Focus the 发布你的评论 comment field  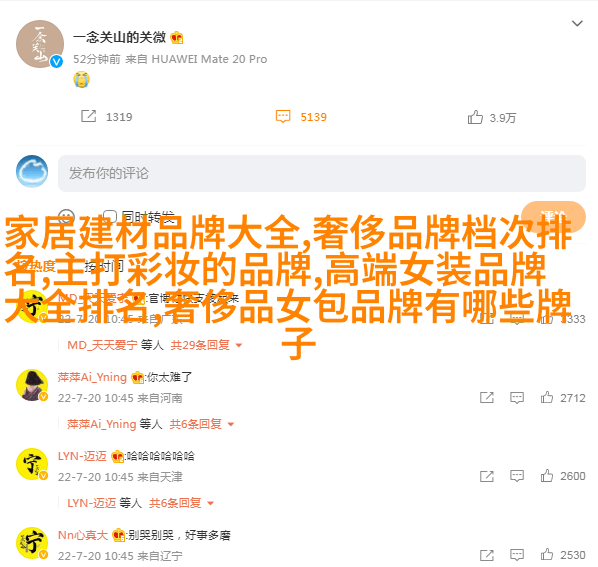322,173
